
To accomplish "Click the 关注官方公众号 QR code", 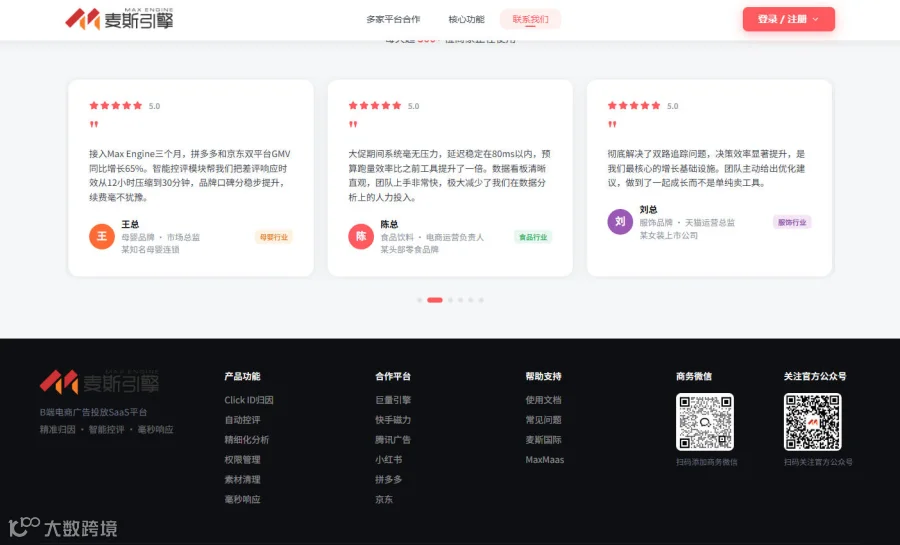I will pos(813,422).
